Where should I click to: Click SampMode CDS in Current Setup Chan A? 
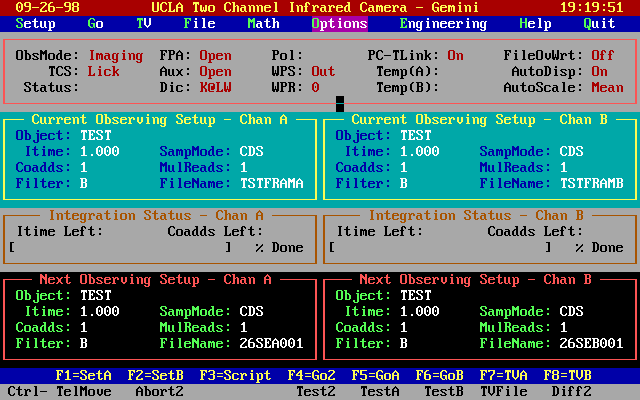pyautogui.click(x=251, y=151)
